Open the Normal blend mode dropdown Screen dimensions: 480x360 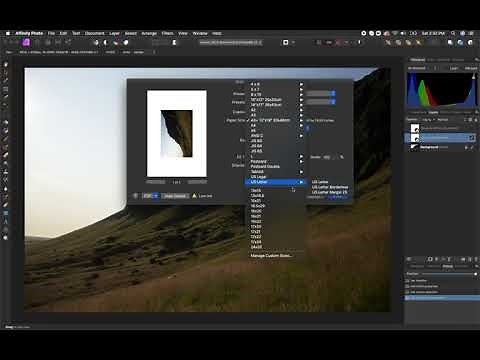point(443,119)
